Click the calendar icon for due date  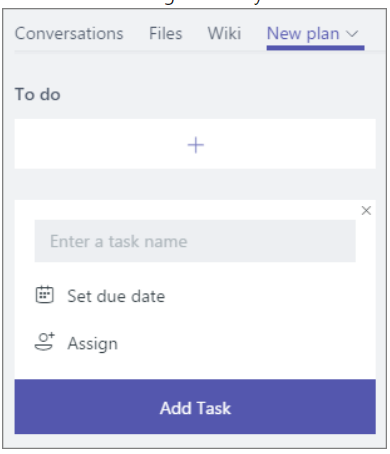[x=44, y=295]
